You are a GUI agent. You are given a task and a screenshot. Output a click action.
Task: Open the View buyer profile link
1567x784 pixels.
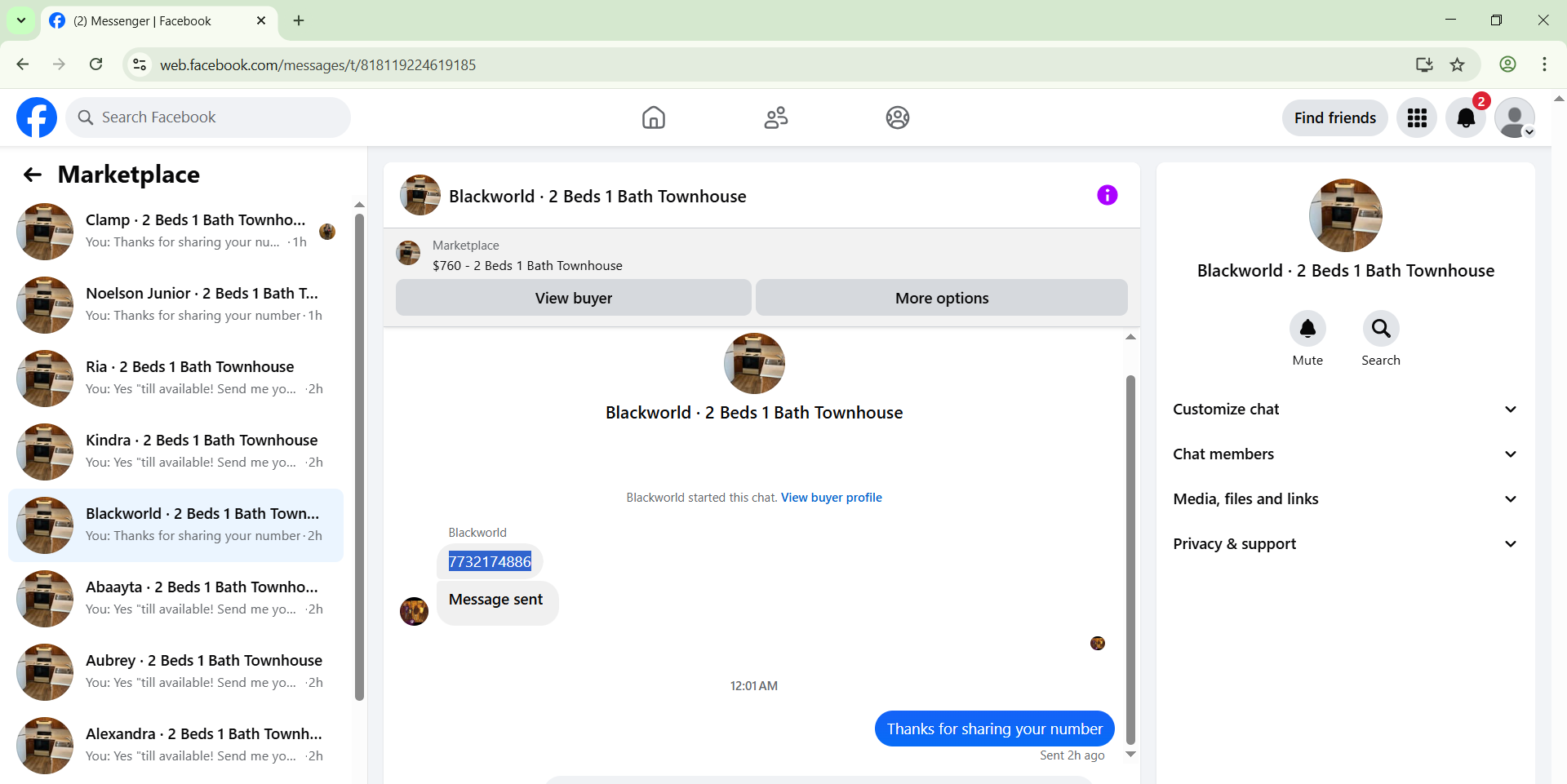click(x=832, y=498)
